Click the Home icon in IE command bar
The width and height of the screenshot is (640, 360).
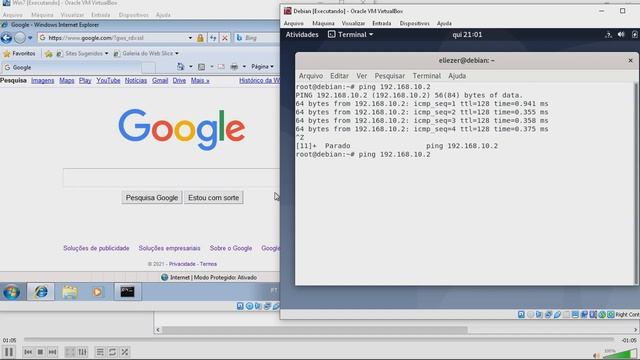[180, 67]
